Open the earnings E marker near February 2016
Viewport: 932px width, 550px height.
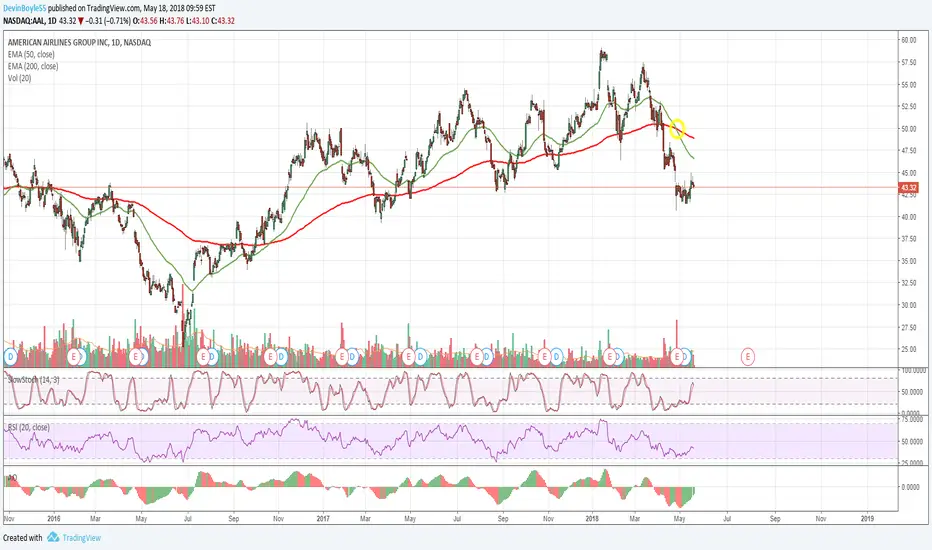pos(74,357)
